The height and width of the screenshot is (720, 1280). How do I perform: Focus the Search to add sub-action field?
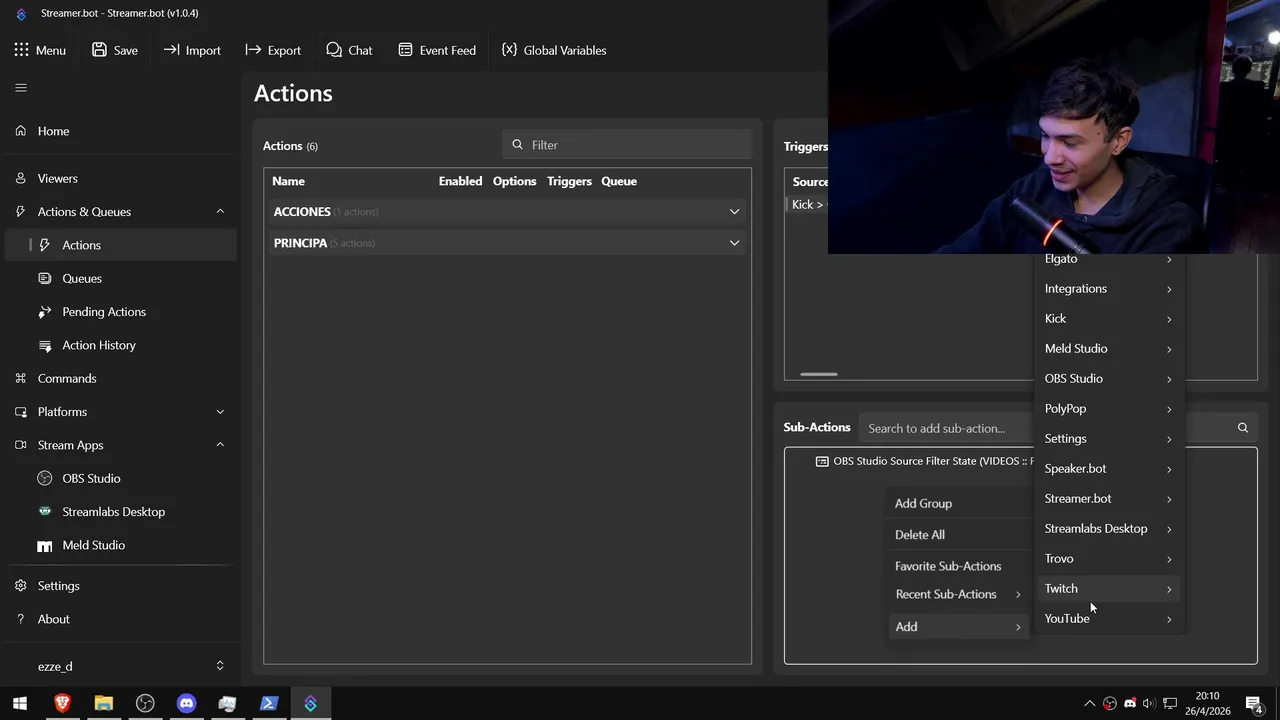click(945, 428)
